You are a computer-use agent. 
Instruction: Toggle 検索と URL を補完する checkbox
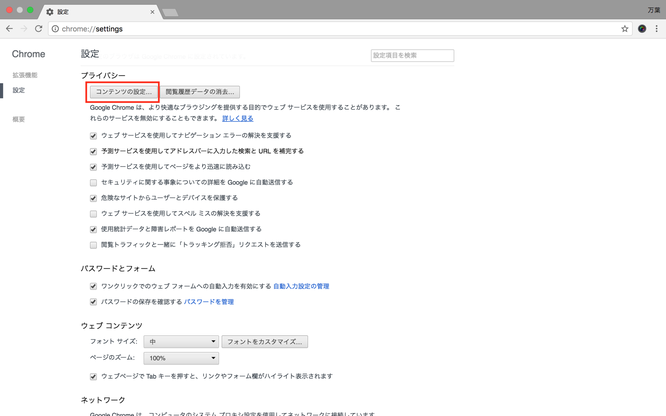point(93,151)
